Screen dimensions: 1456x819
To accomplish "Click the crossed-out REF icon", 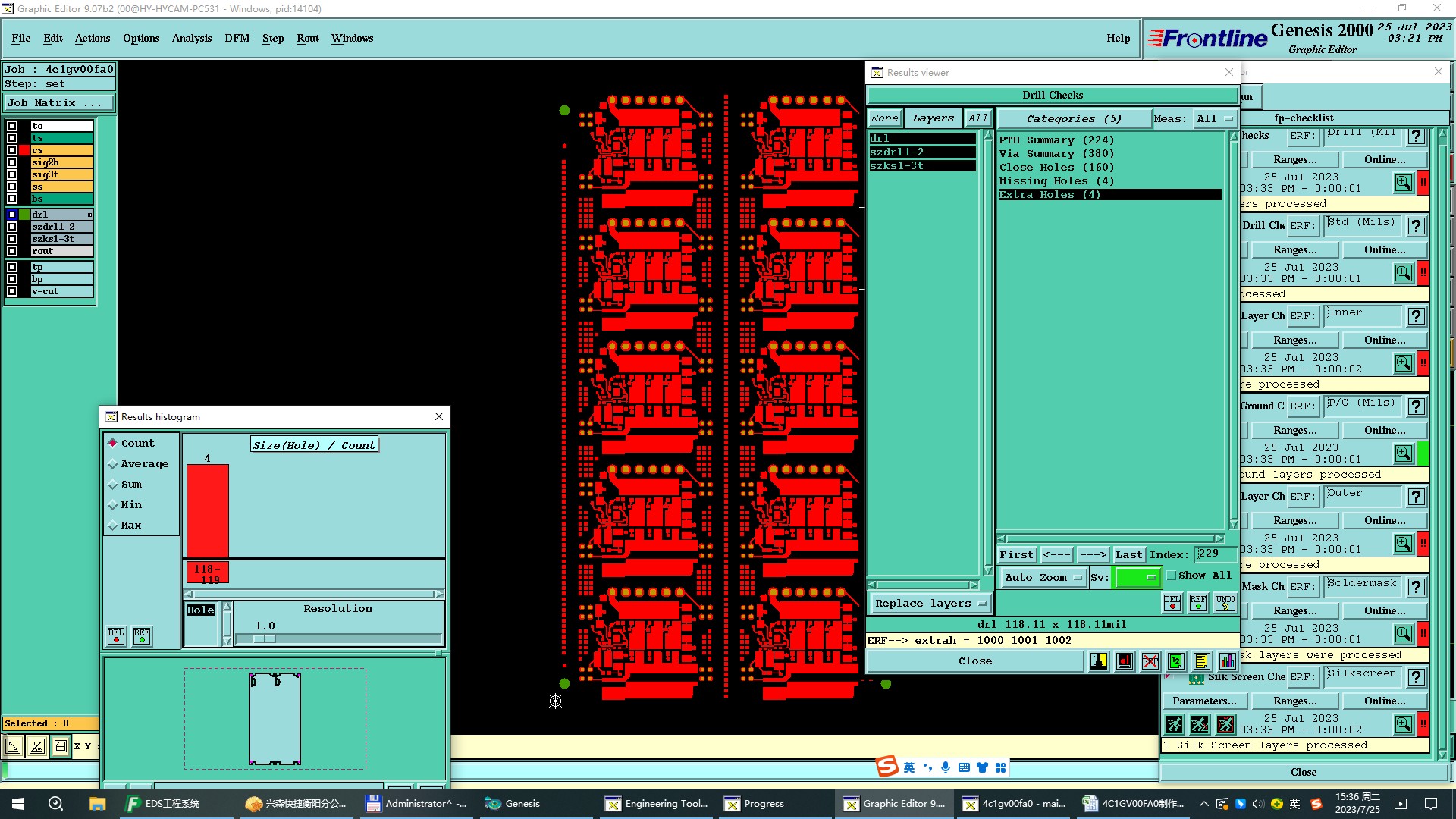I will [x=1150, y=661].
